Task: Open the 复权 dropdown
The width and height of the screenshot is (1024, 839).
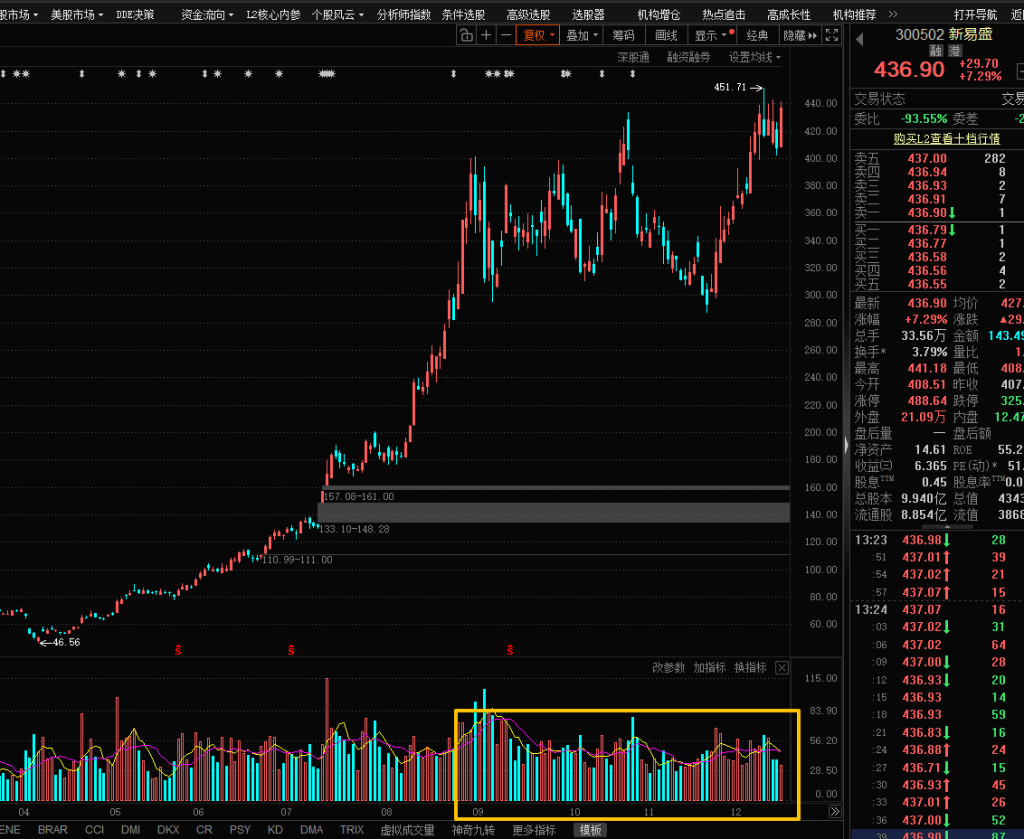Action: coord(539,36)
